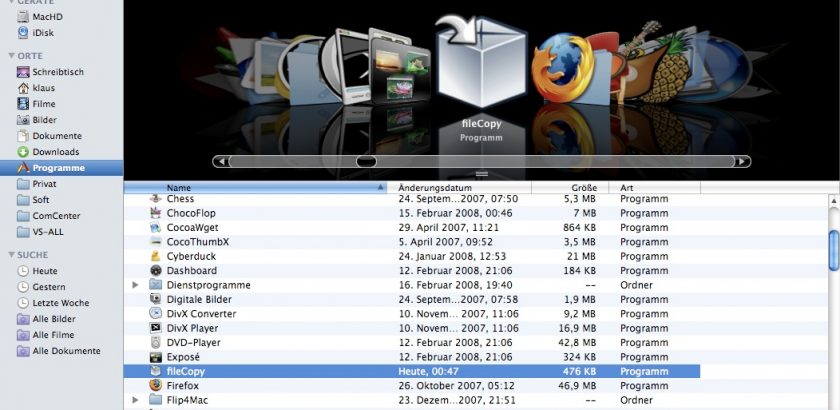
Task: Expand the Flip4Mac folder
Action: click(x=136, y=400)
